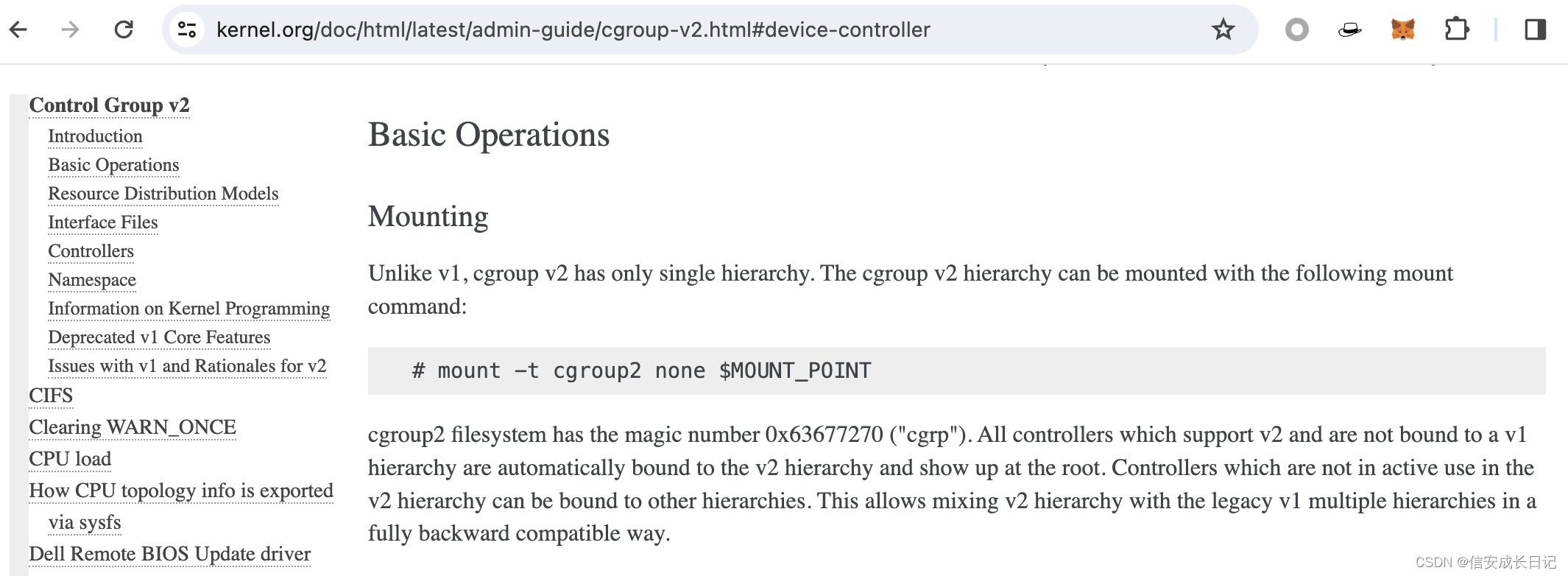Open the Controllers sidebar entry
Screen dimensions: 1568x576
[x=91, y=251]
